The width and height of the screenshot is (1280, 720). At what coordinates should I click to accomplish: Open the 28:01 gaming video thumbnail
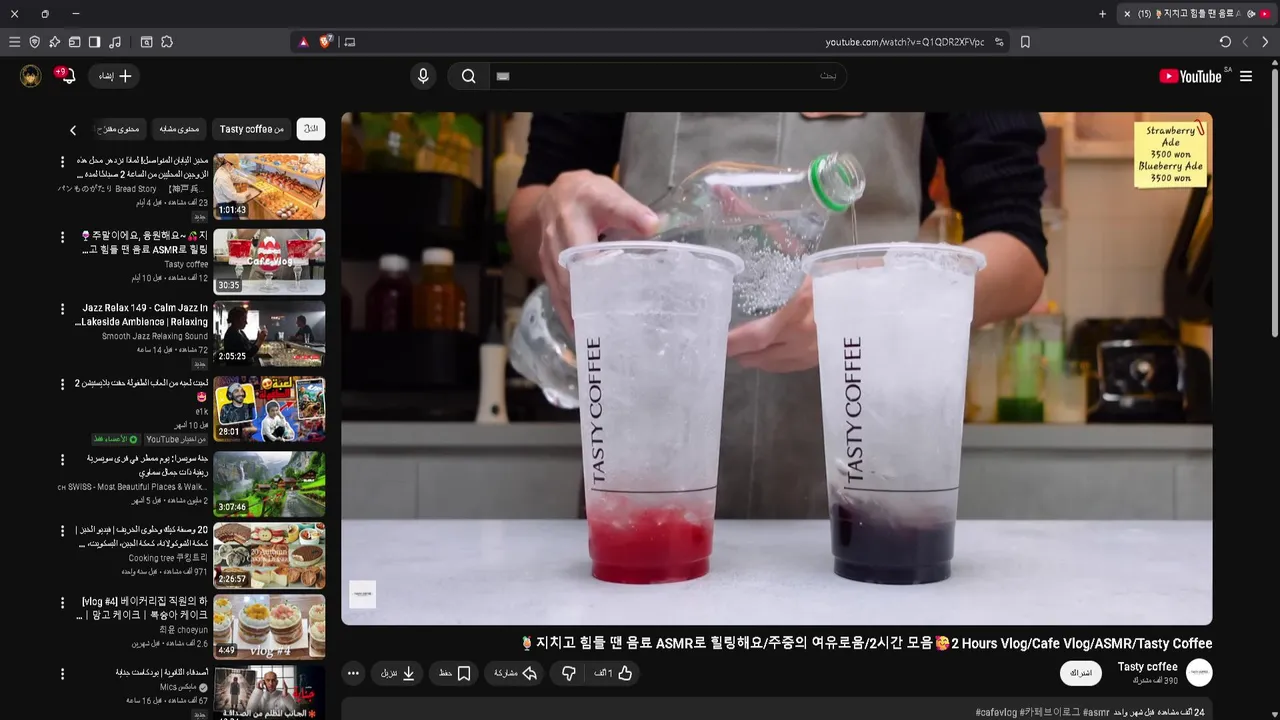pyautogui.click(x=269, y=408)
